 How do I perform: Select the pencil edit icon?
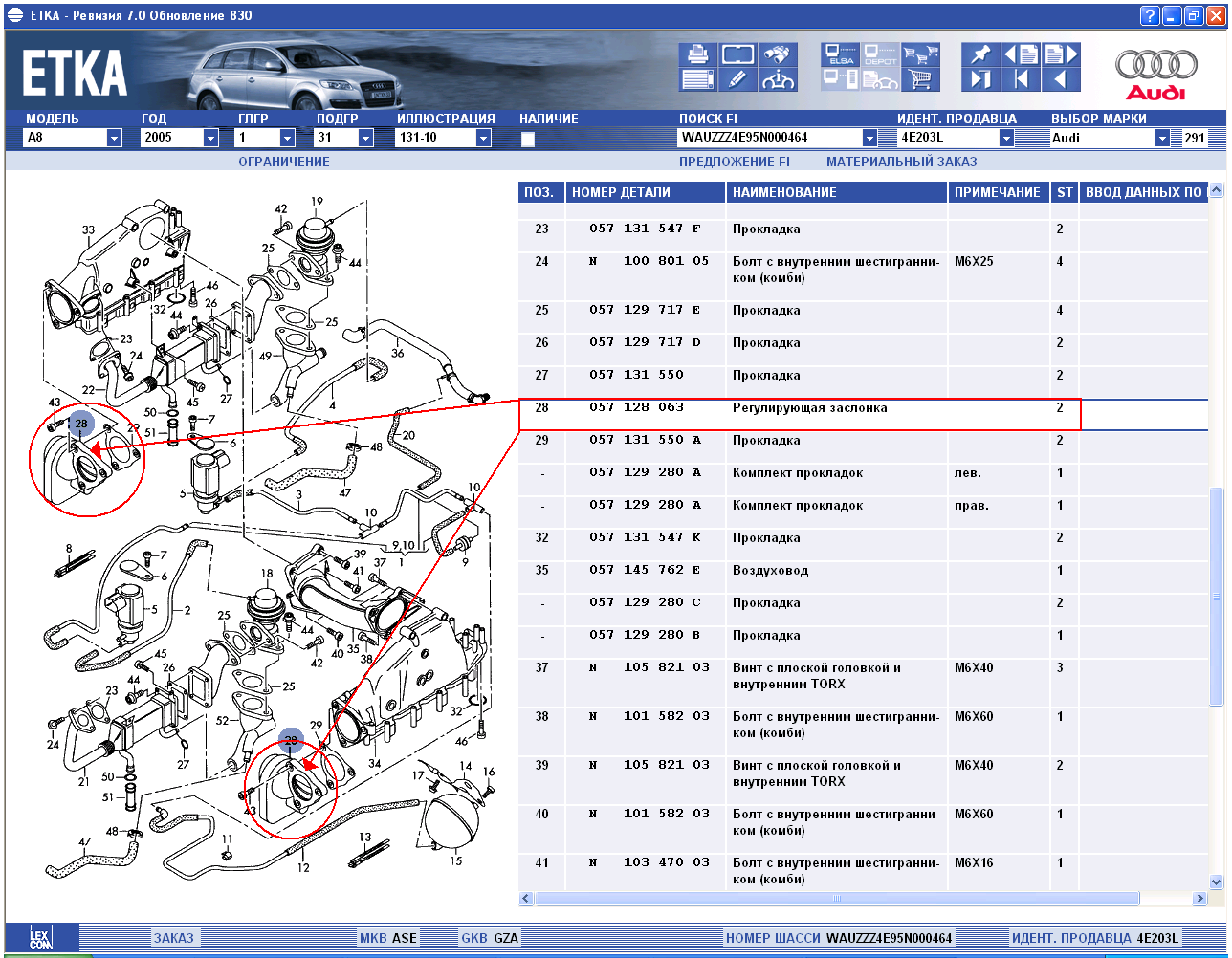(737, 80)
